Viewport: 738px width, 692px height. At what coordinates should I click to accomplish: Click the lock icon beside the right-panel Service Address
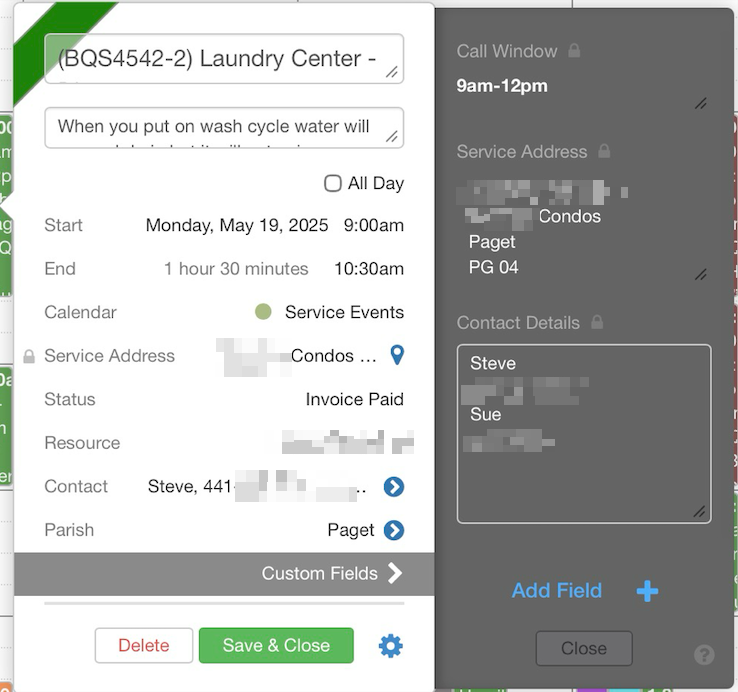604,152
